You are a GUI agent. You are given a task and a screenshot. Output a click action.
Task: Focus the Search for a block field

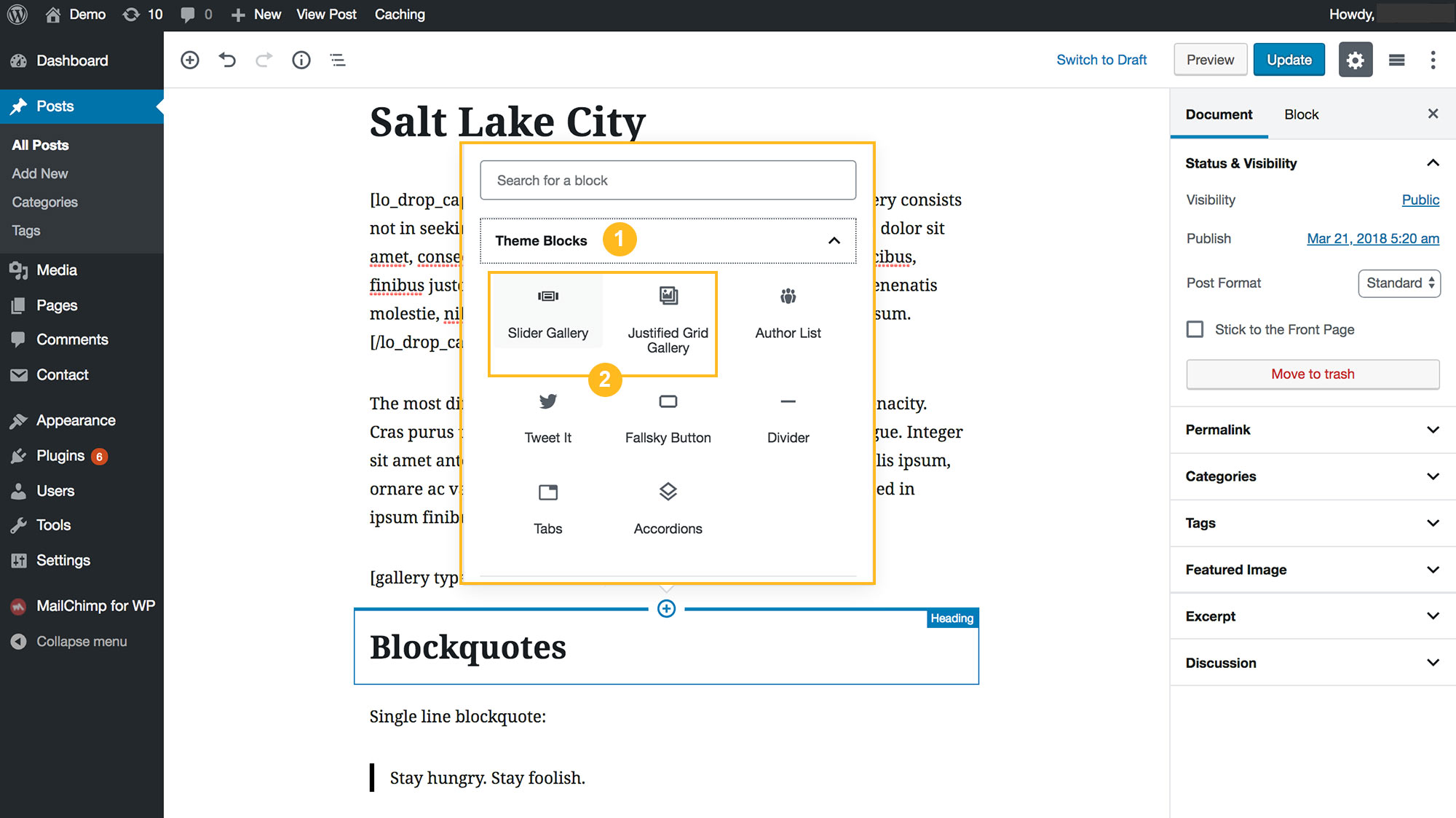[668, 180]
